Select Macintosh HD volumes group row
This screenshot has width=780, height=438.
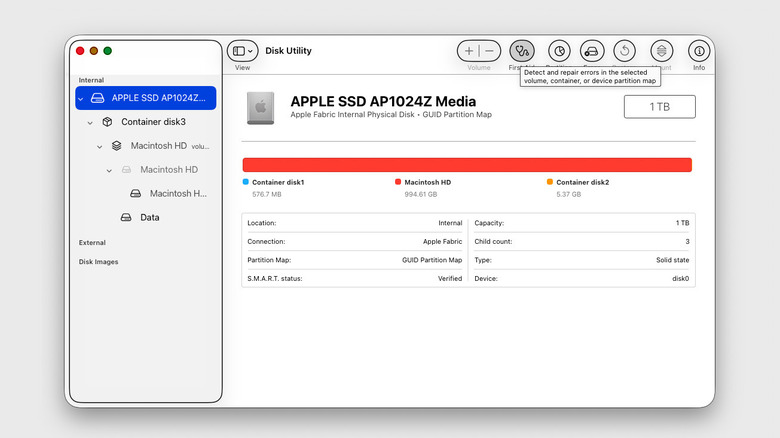point(146,146)
